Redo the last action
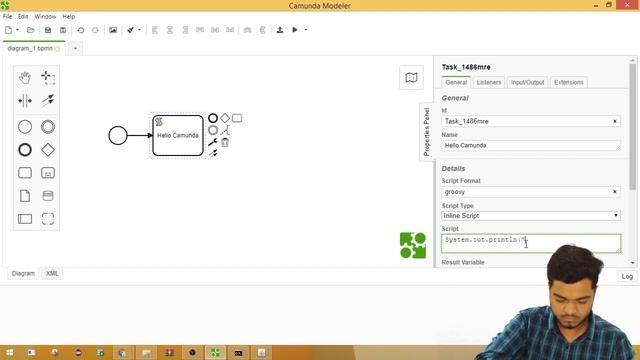This screenshot has height=360, width=640. (x=95, y=30)
